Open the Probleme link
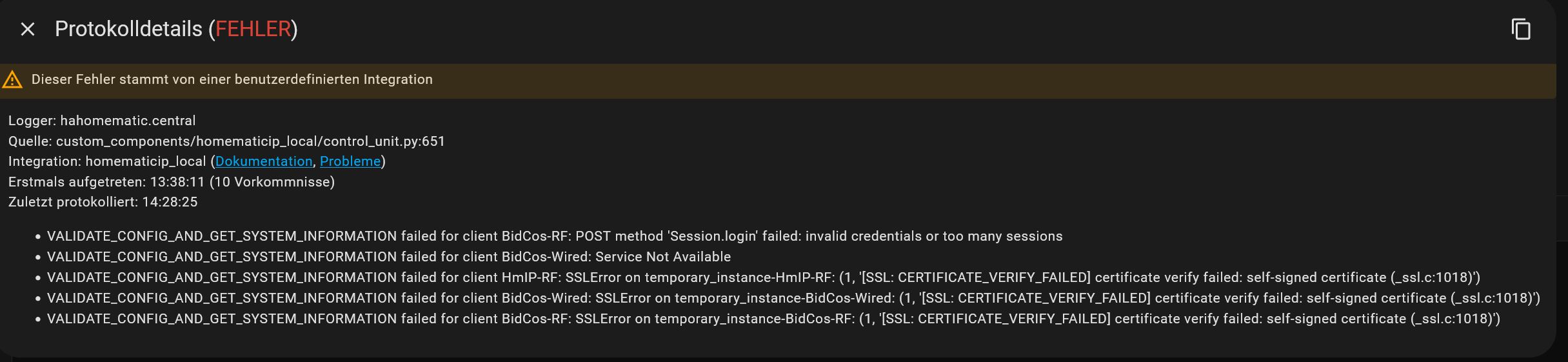Image resolution: width=1568 pixels, height=362 pixels. 350,161
